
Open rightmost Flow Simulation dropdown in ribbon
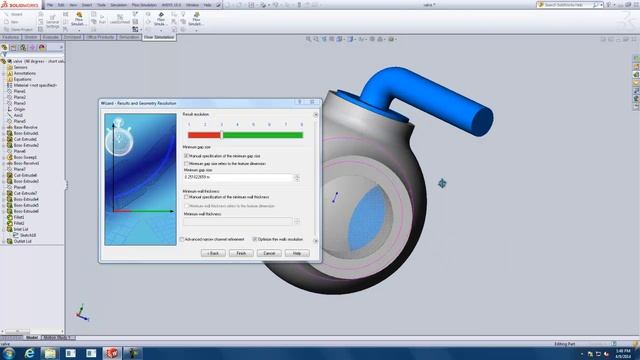tap(196, 30)
